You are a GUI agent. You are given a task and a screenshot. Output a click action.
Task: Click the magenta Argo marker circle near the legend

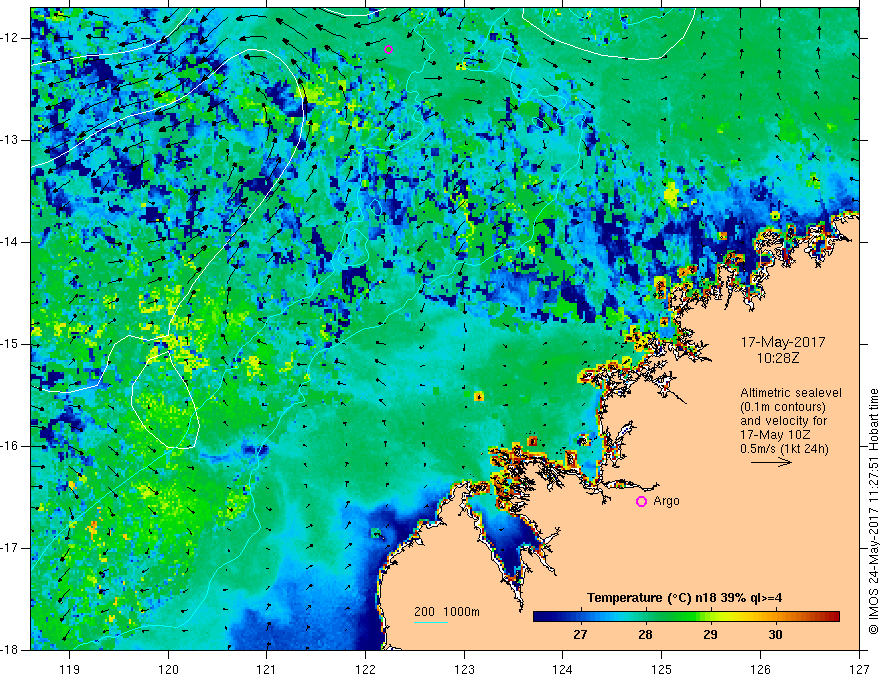pyautogui.click(x=641, y=502)
